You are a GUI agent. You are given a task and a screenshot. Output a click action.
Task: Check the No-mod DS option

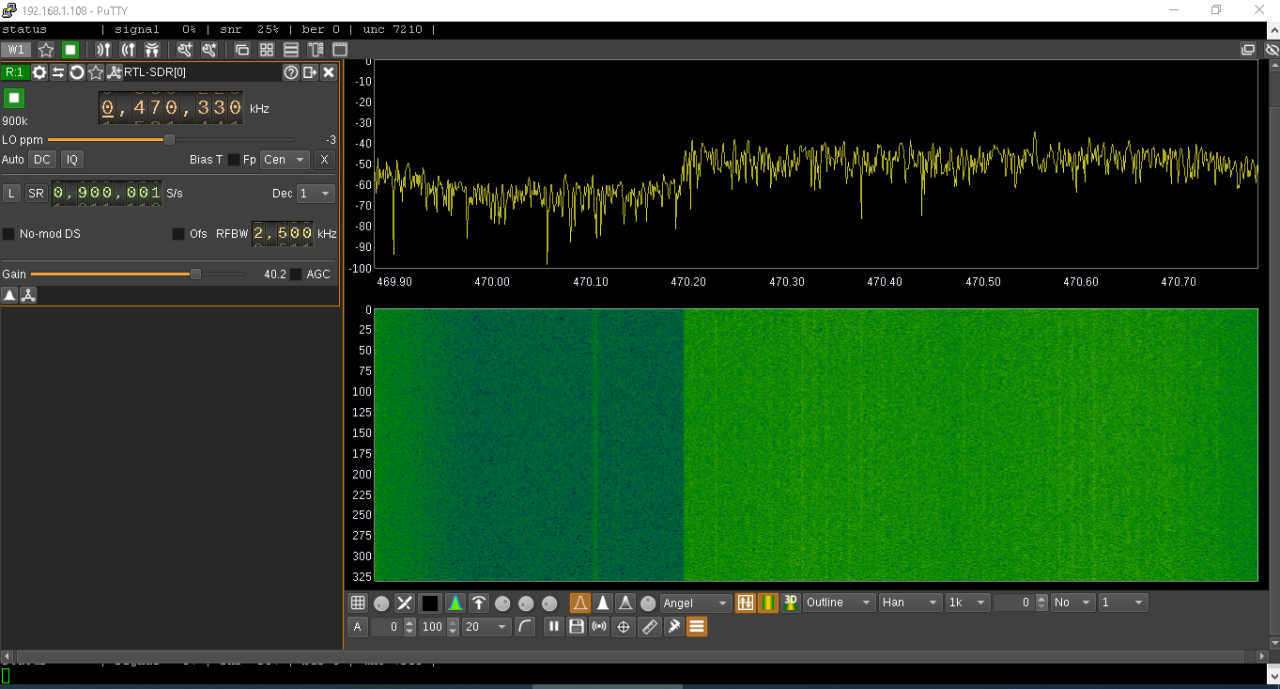click(x=9, y=234)
